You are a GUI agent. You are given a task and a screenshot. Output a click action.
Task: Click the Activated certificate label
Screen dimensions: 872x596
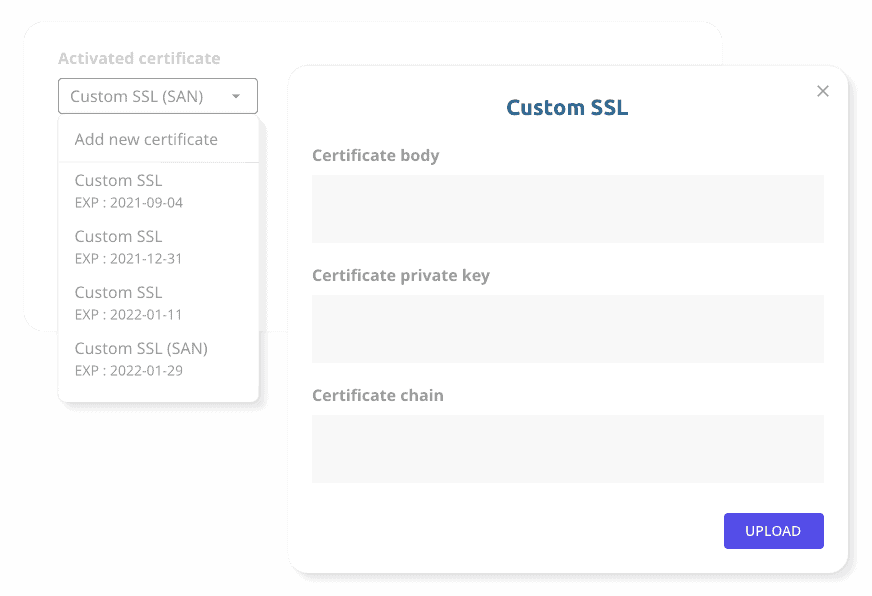139,58
